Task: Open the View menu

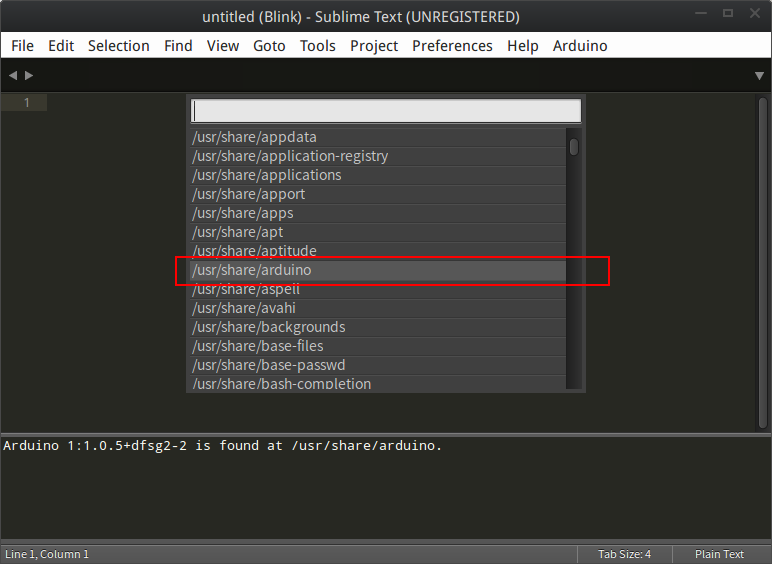Action: [223, 46]
